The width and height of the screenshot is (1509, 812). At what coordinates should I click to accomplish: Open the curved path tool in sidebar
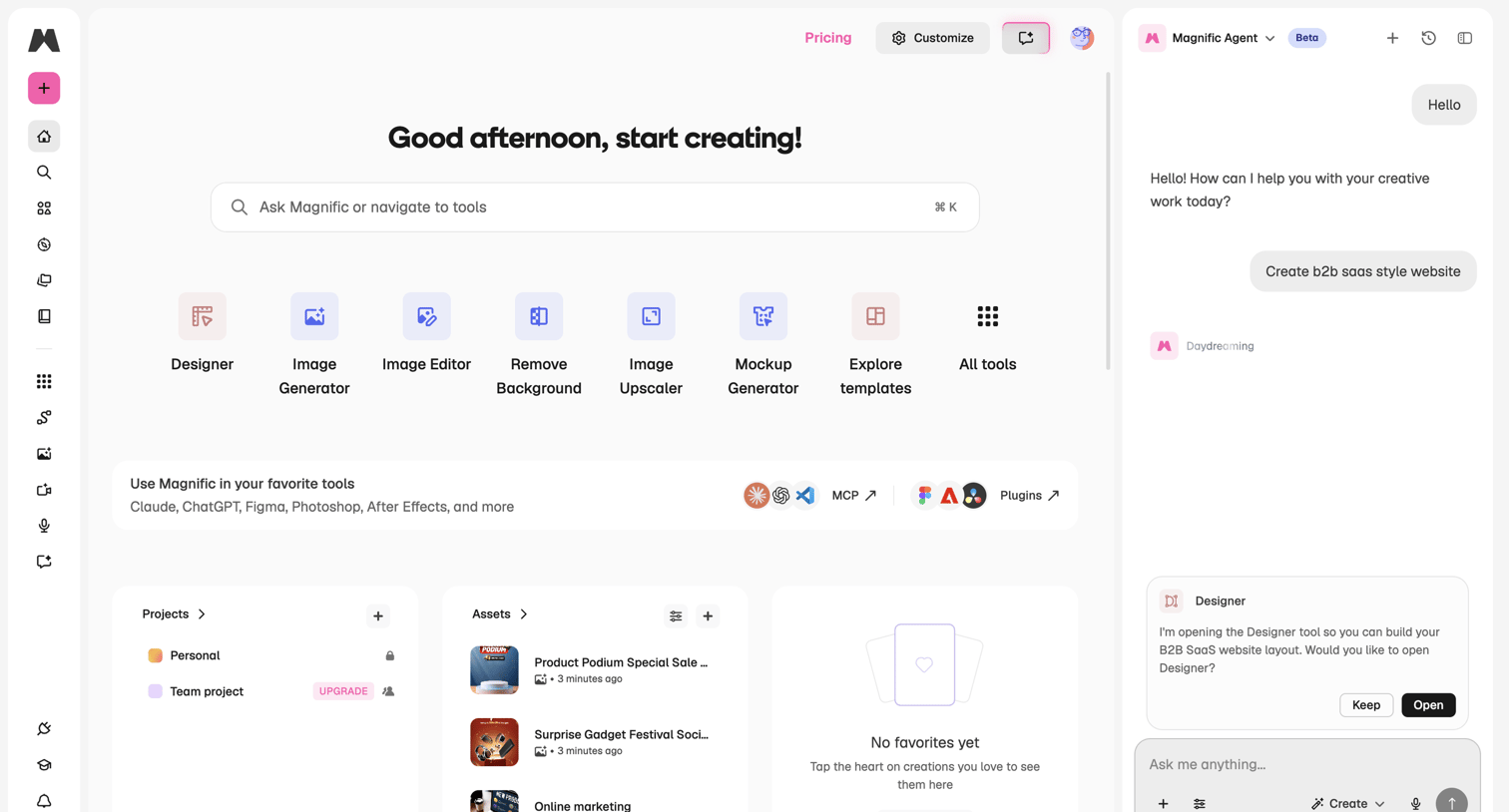[44, 417]
